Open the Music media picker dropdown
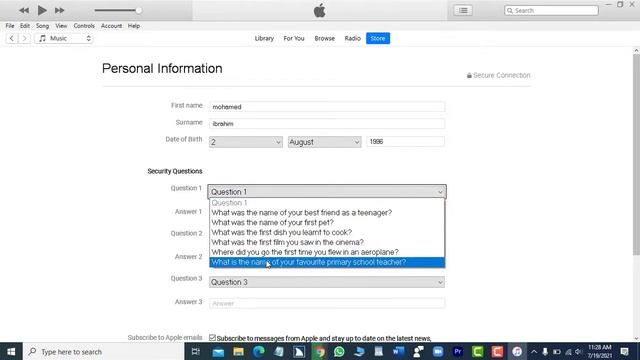This screenshot has height=360, width=640. (x=64, y=38)
